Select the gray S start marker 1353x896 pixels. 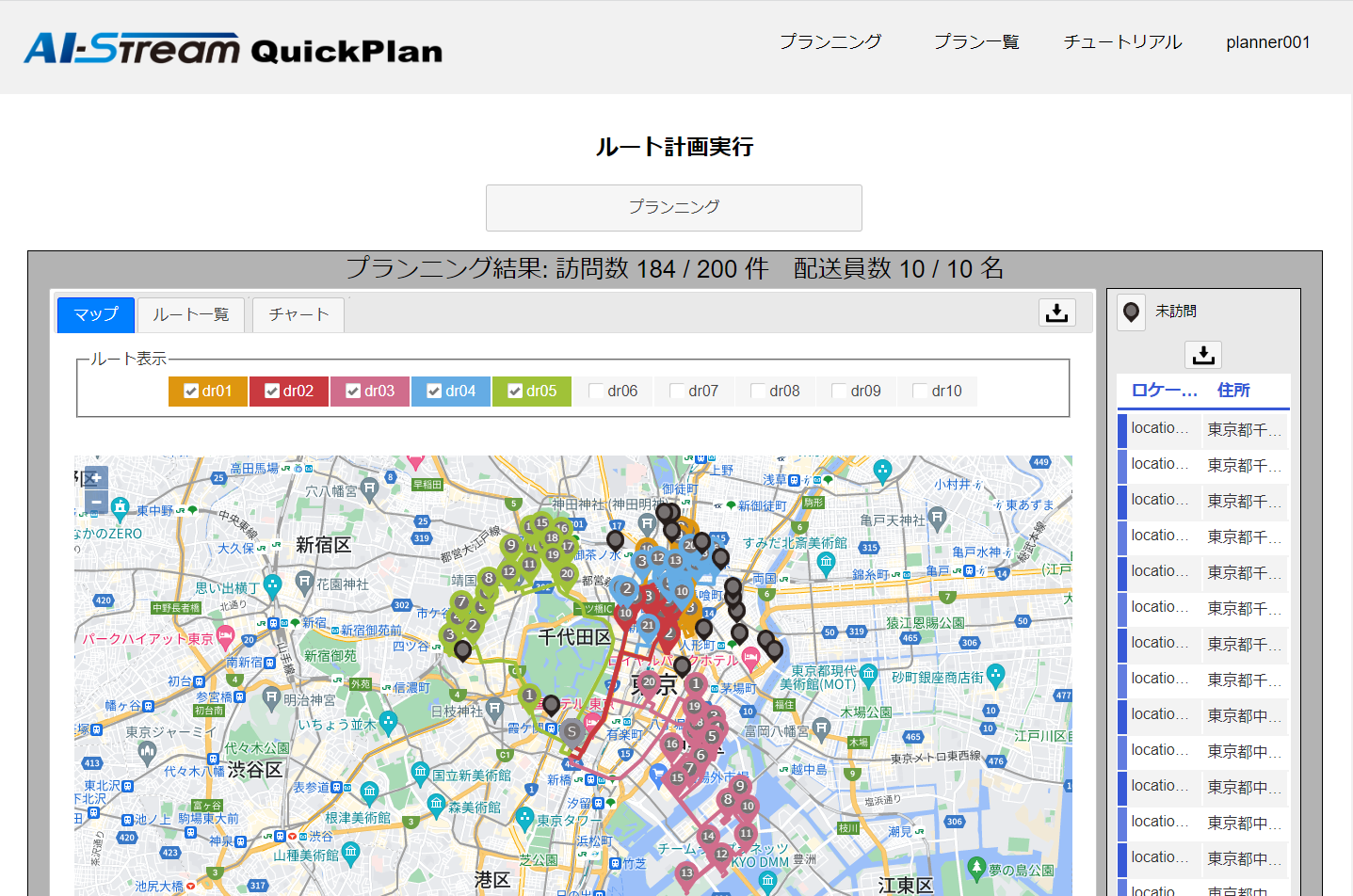[572, 731]
